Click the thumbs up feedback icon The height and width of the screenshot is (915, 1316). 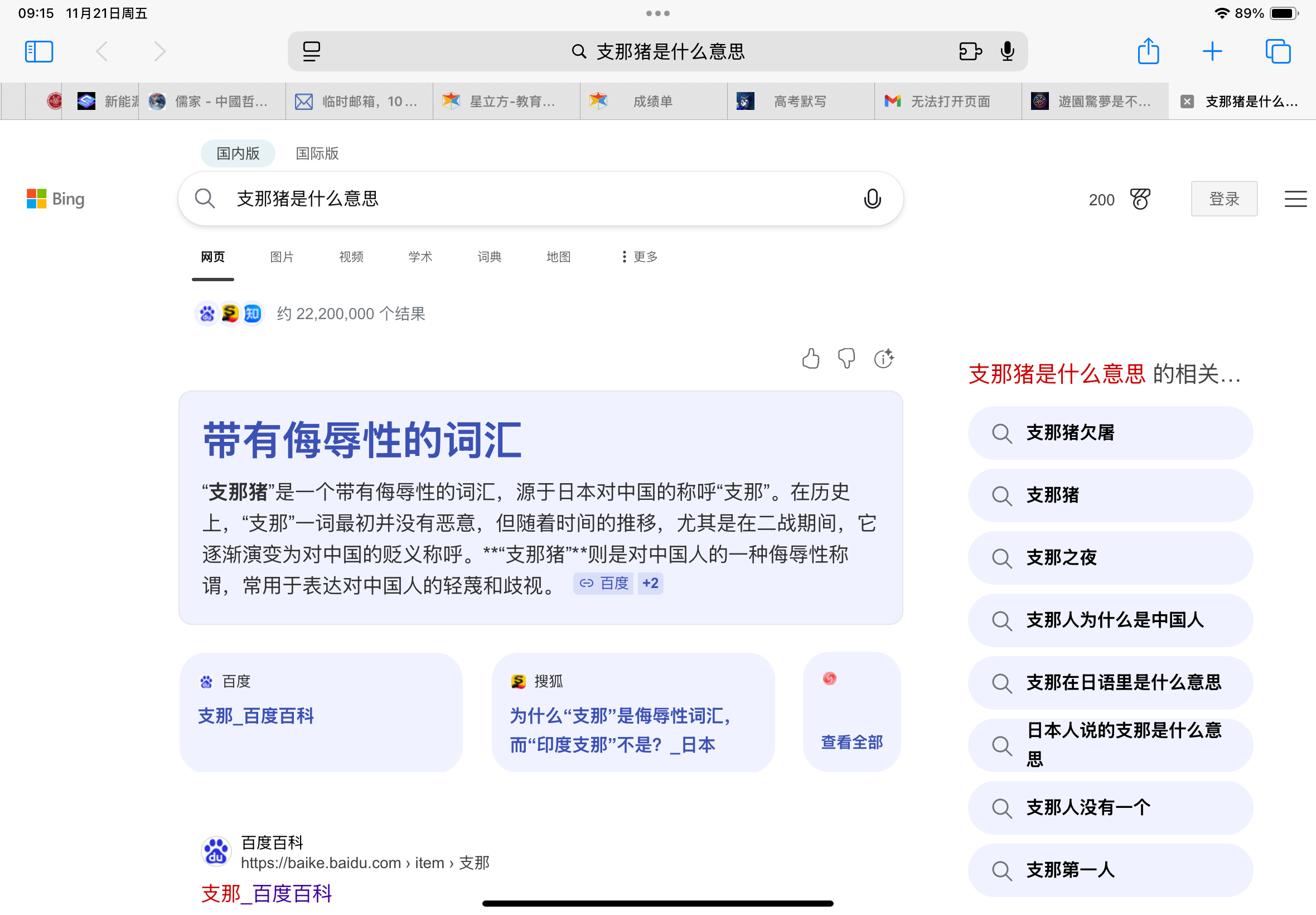(x=811, y=359)
